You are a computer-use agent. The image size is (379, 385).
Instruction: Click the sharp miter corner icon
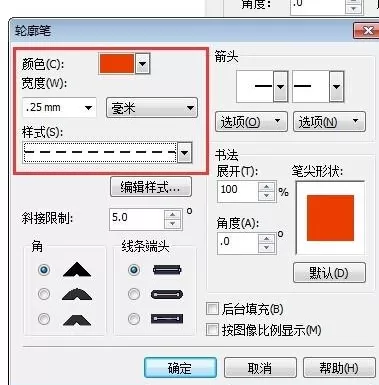tap(77, 269)
